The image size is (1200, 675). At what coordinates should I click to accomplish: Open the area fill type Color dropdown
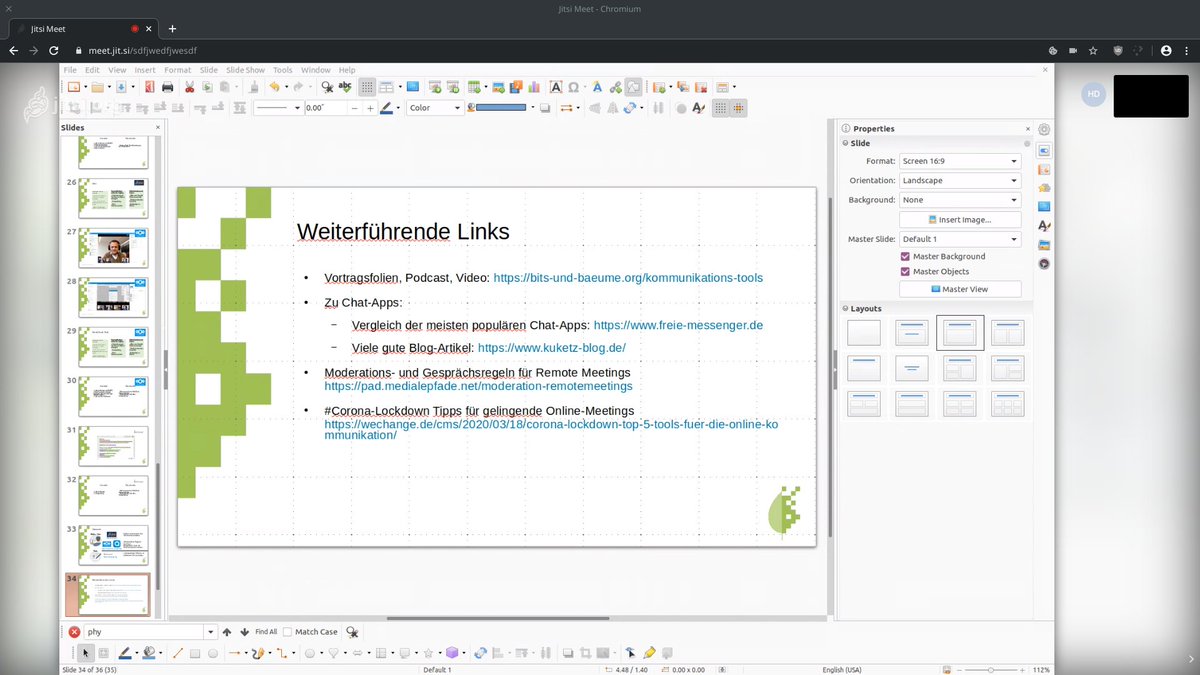tap(435, 108)
